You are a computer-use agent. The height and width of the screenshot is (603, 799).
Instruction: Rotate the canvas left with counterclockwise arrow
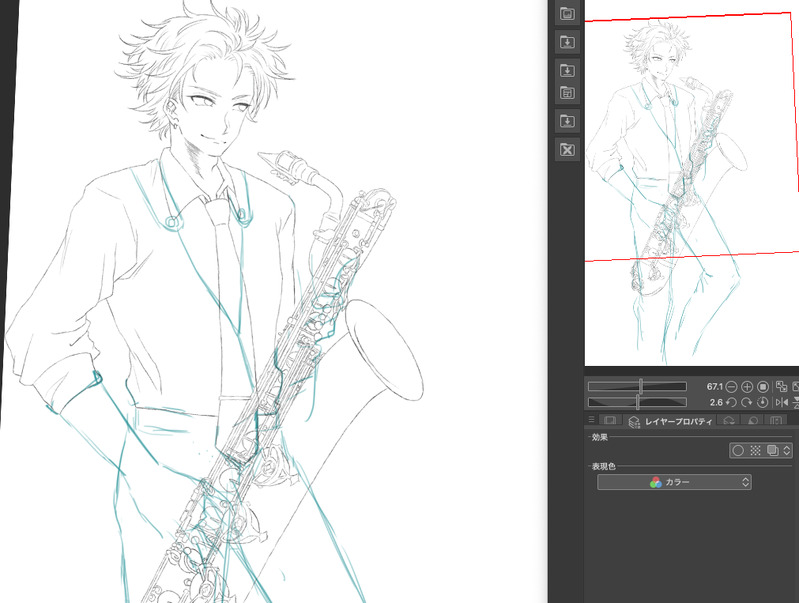point(731,402)
